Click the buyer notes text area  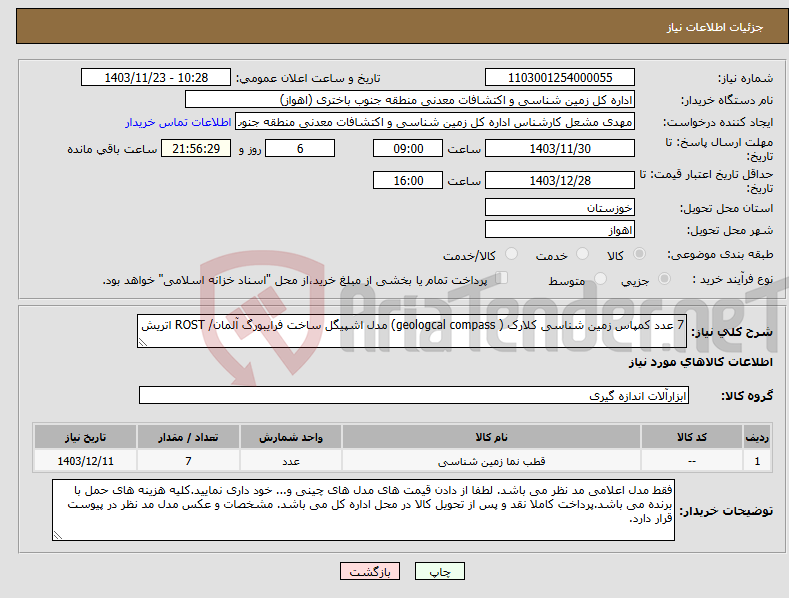point(363,510)
